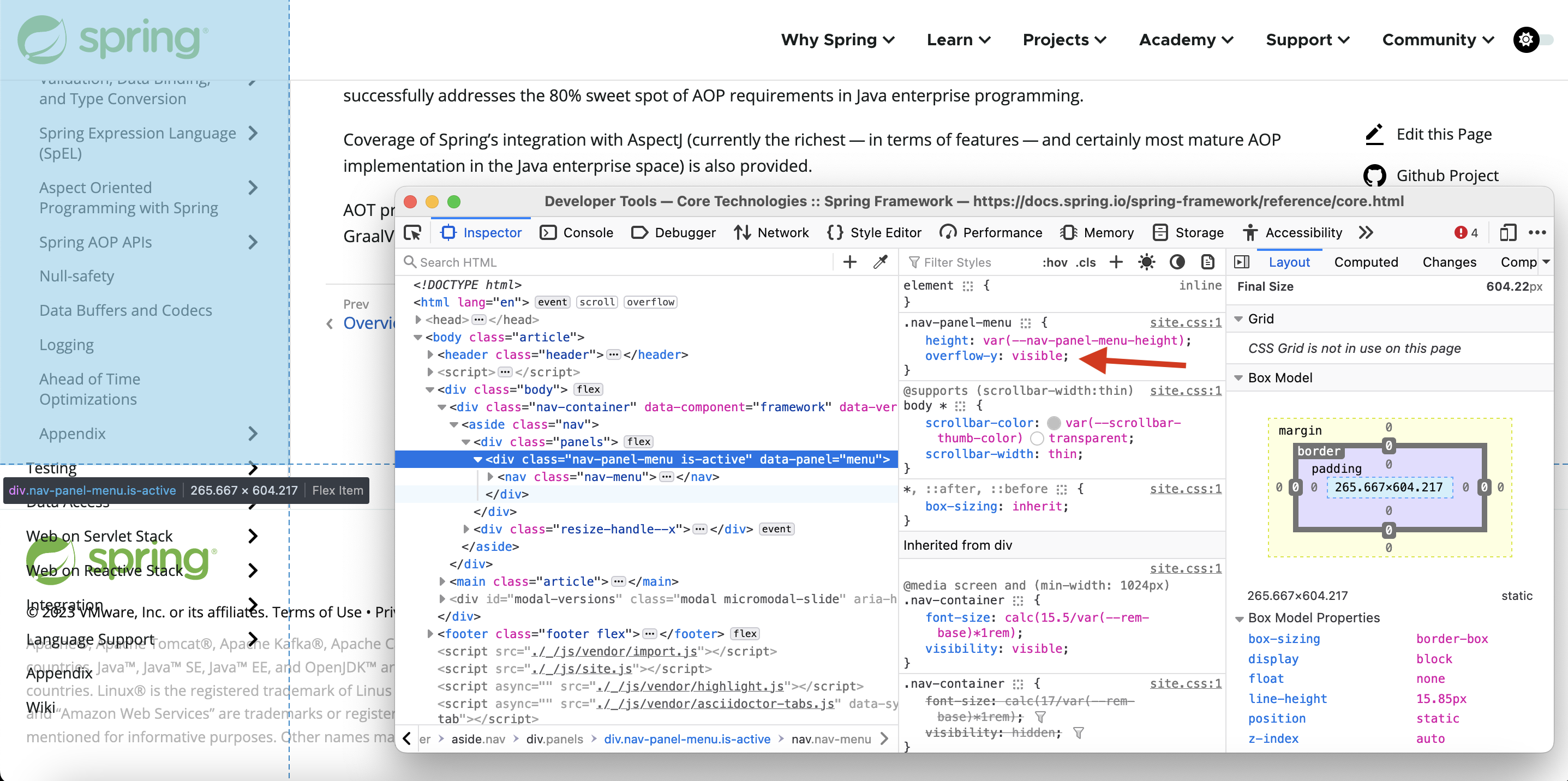Screen dimensions: 1568x781
Task: Switch to the Console tab
Action: (x=577, y=232)
